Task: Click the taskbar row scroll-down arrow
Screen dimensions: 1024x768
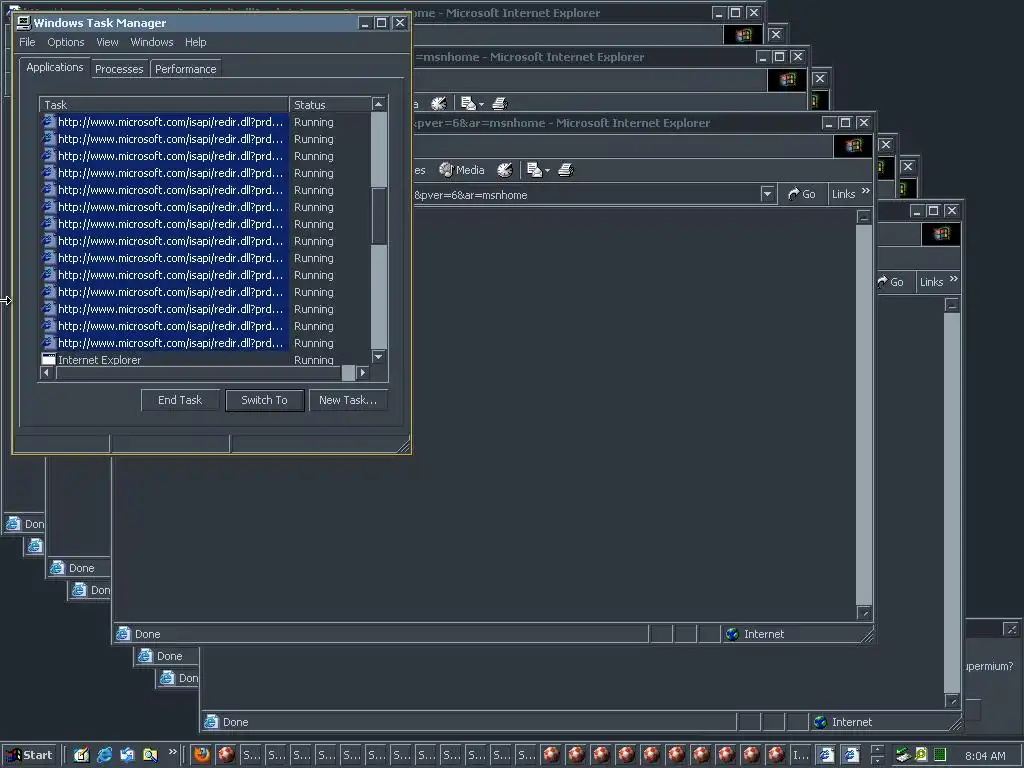Action: point(878,761)
